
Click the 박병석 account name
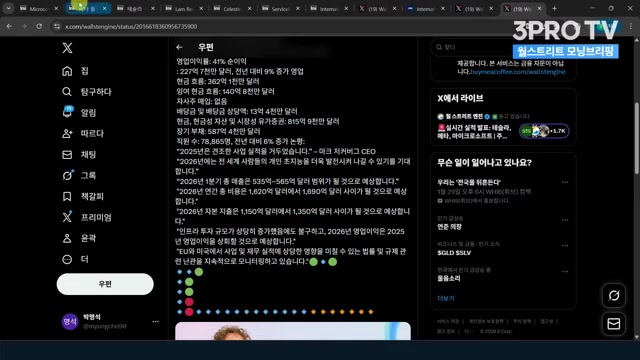91,317
